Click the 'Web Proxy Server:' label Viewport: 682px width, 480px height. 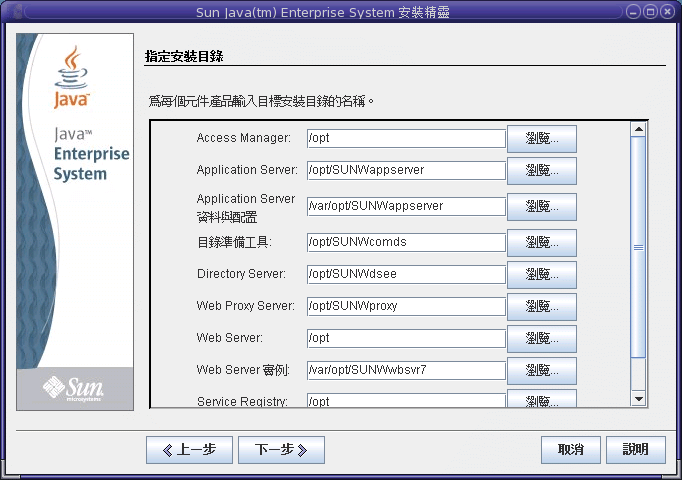246,306
